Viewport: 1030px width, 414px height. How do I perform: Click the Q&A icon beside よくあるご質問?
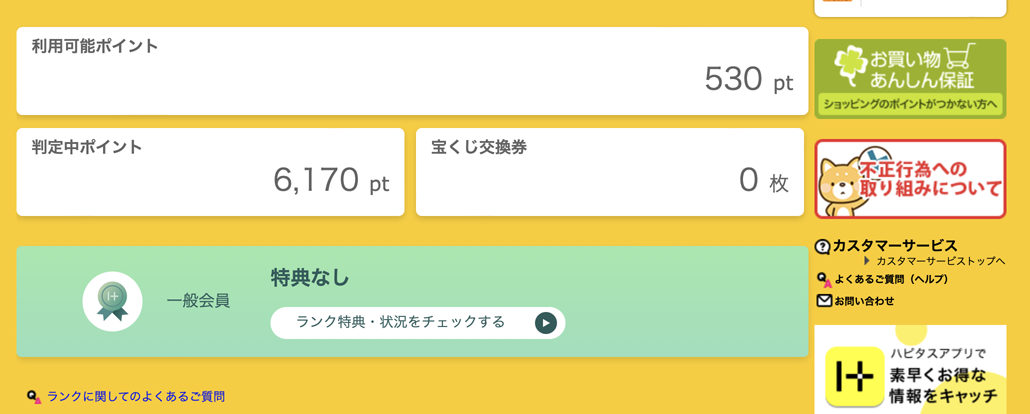tap(824, 281)
